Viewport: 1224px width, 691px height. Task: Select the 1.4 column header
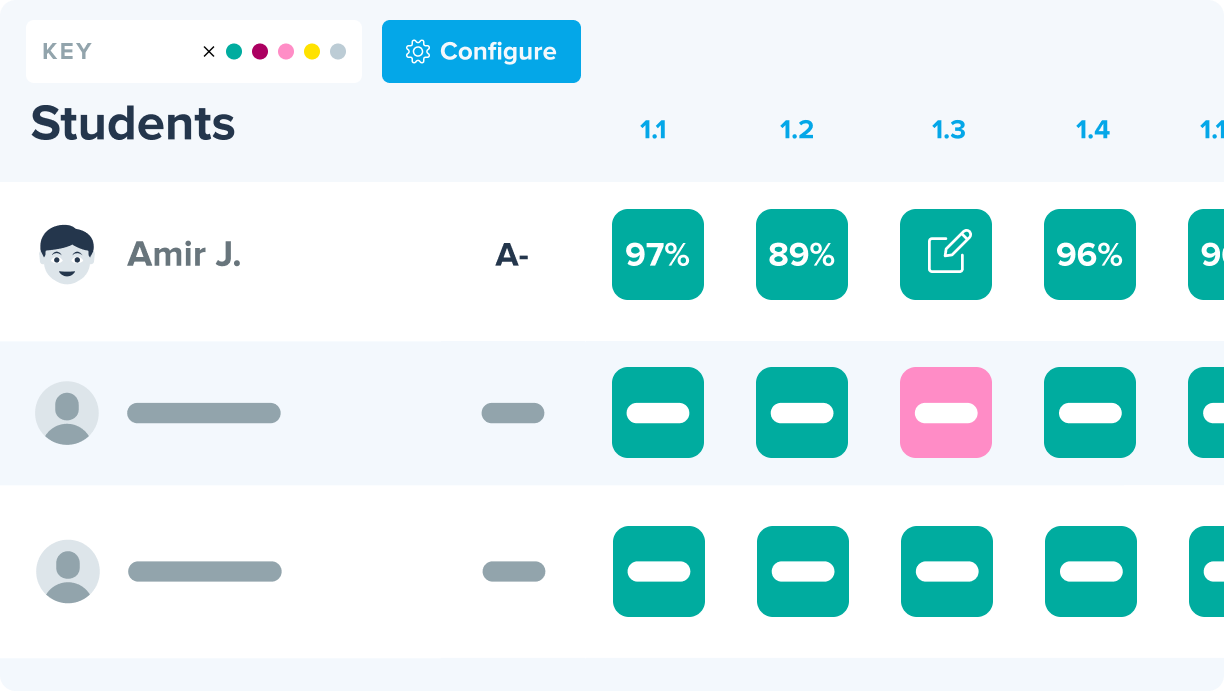click(x=1093, y=130)
